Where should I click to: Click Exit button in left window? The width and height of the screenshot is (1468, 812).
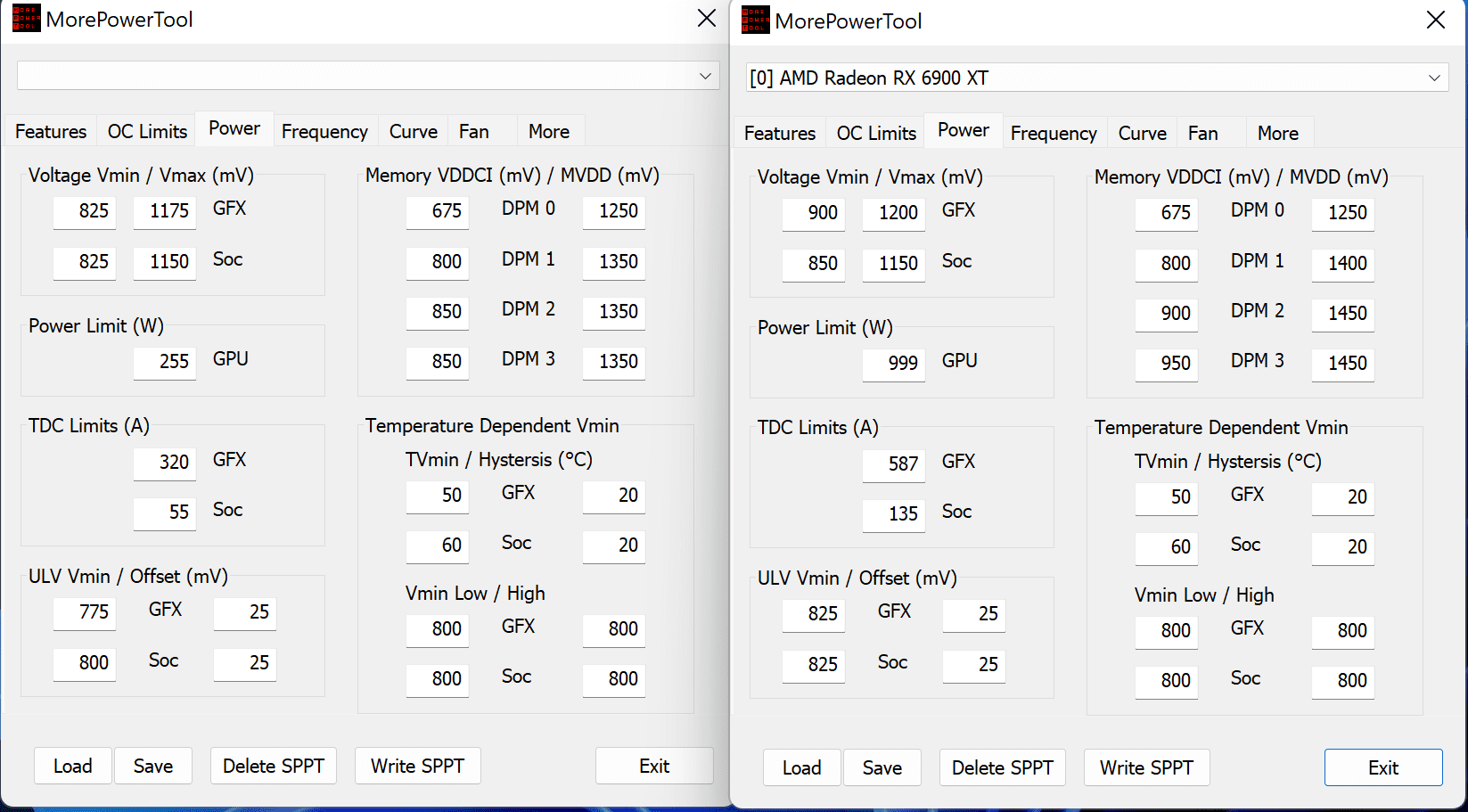pyautogui.click(x=654, y=766)
